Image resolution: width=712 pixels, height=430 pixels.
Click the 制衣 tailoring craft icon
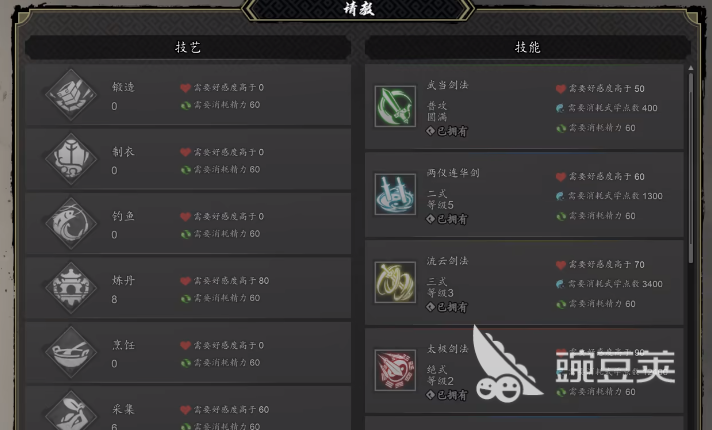coord(71,159)
